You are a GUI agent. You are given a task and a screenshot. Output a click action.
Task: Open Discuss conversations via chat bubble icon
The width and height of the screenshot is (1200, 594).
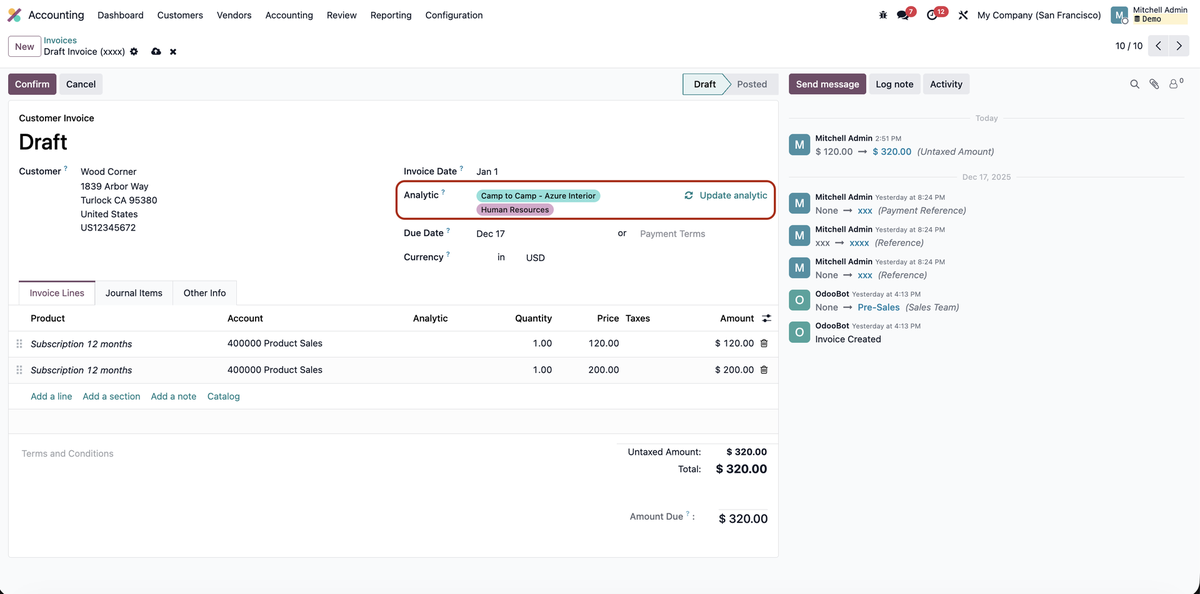click(899, 14)
